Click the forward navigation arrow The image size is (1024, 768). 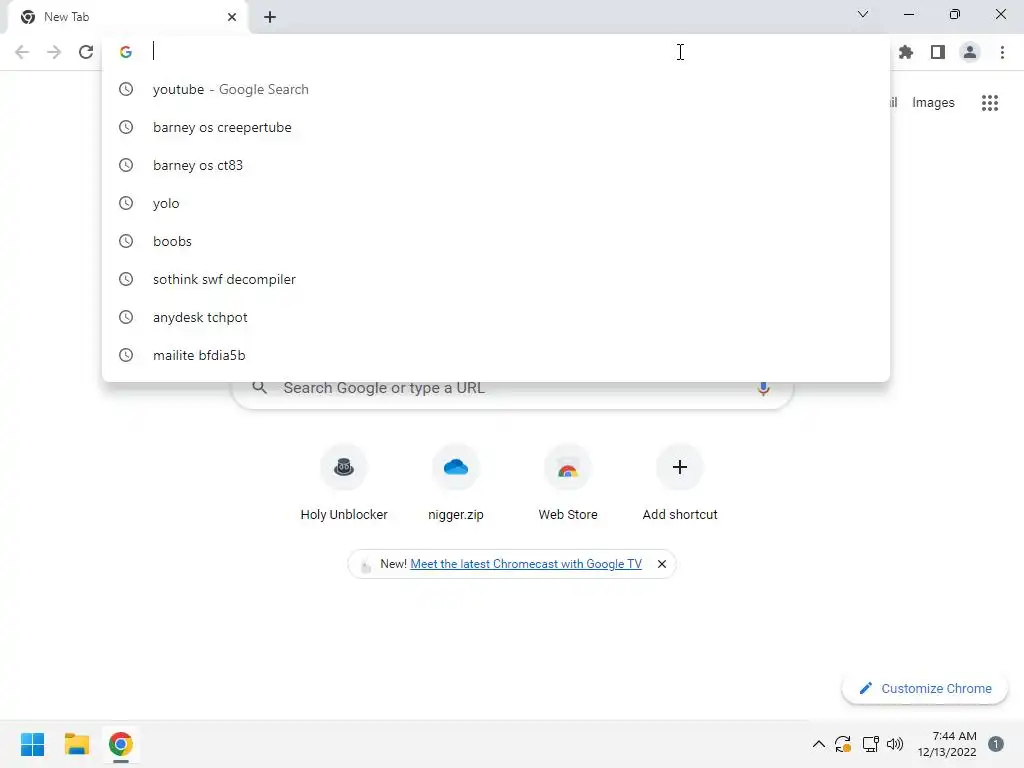[x=54, y=52]
